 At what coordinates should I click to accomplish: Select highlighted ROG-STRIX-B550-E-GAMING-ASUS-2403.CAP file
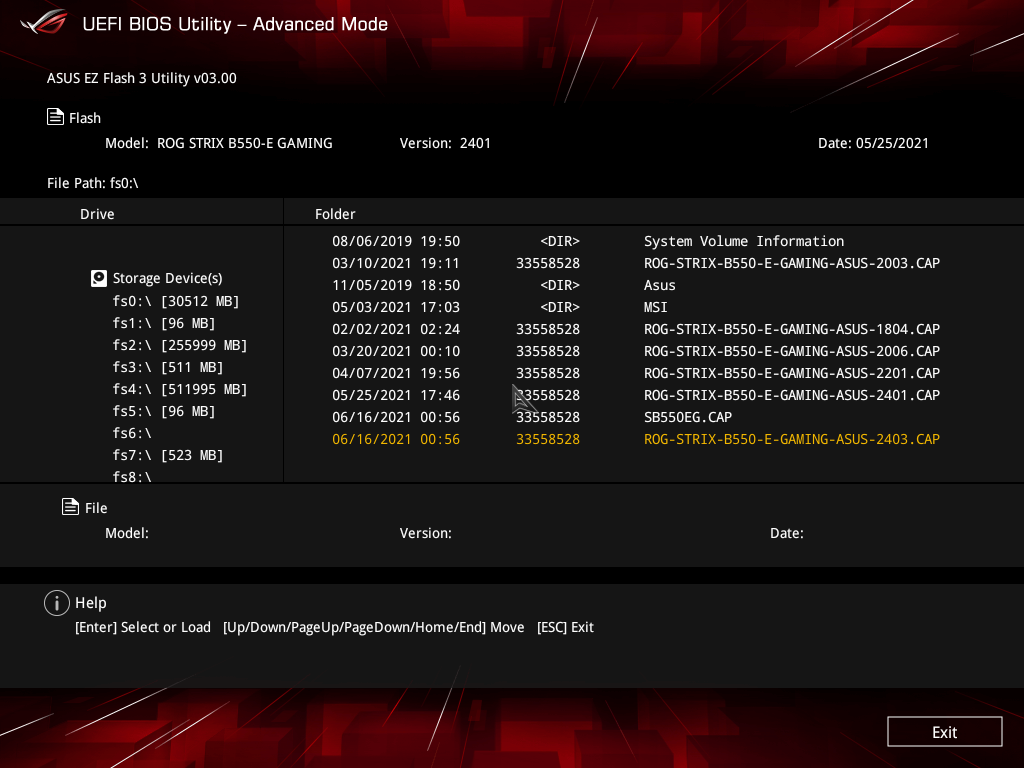pyautogui.click(x=792, y=439)
